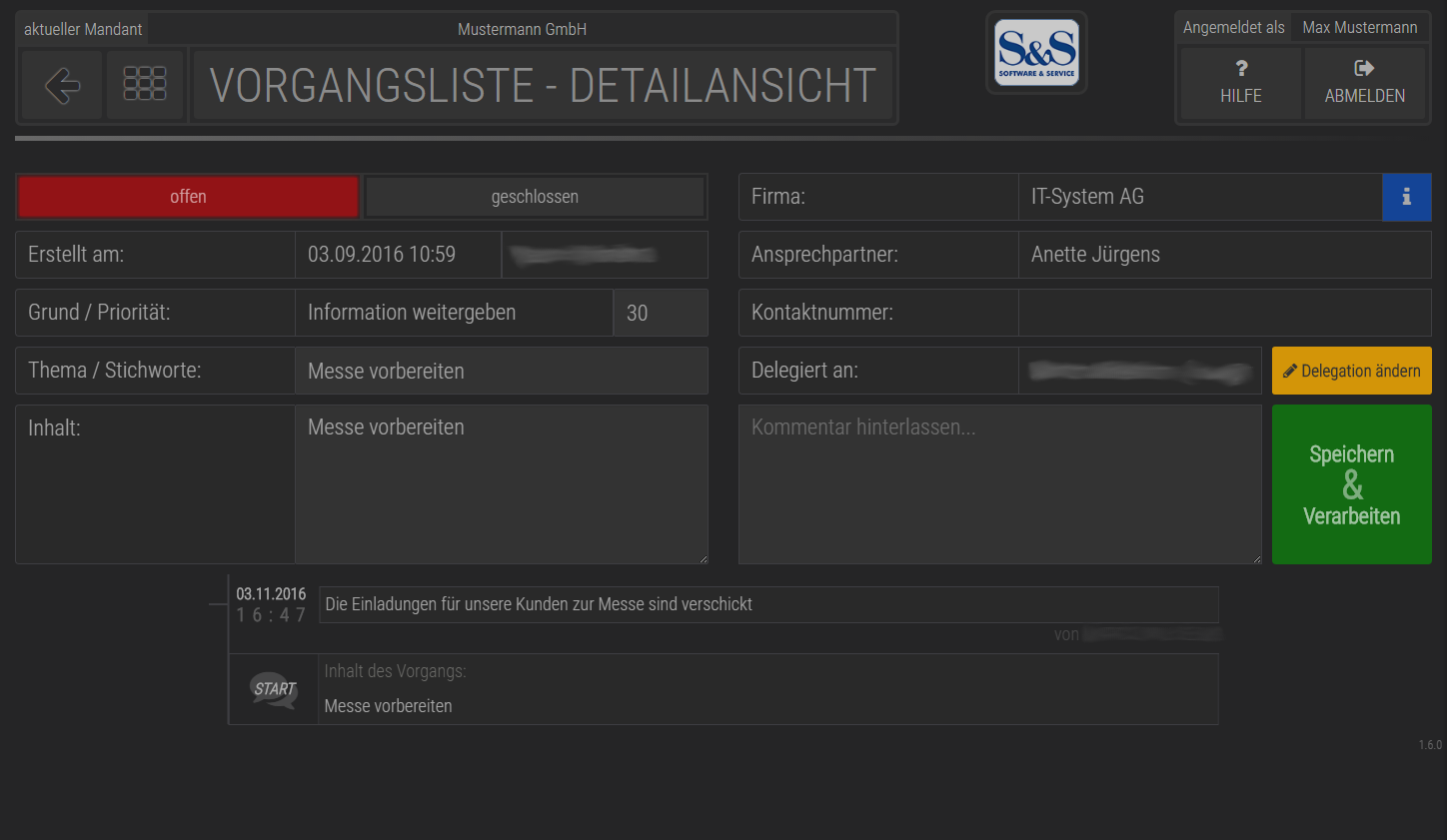The image size is (1447, 840).
Task: Click the Angemeldet als label
Action: pos(1234,27)
